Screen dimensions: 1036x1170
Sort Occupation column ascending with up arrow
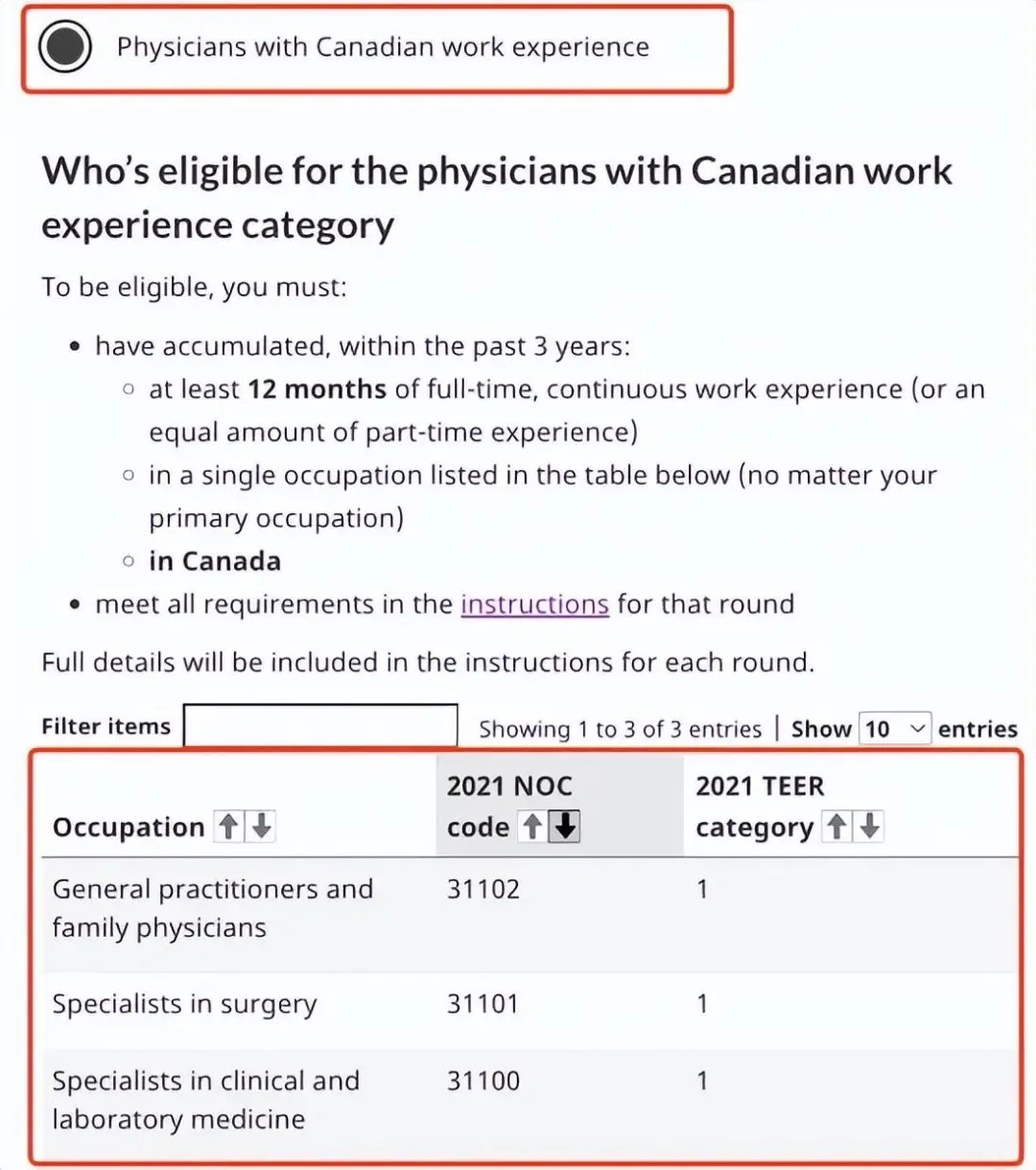(228, 826)
